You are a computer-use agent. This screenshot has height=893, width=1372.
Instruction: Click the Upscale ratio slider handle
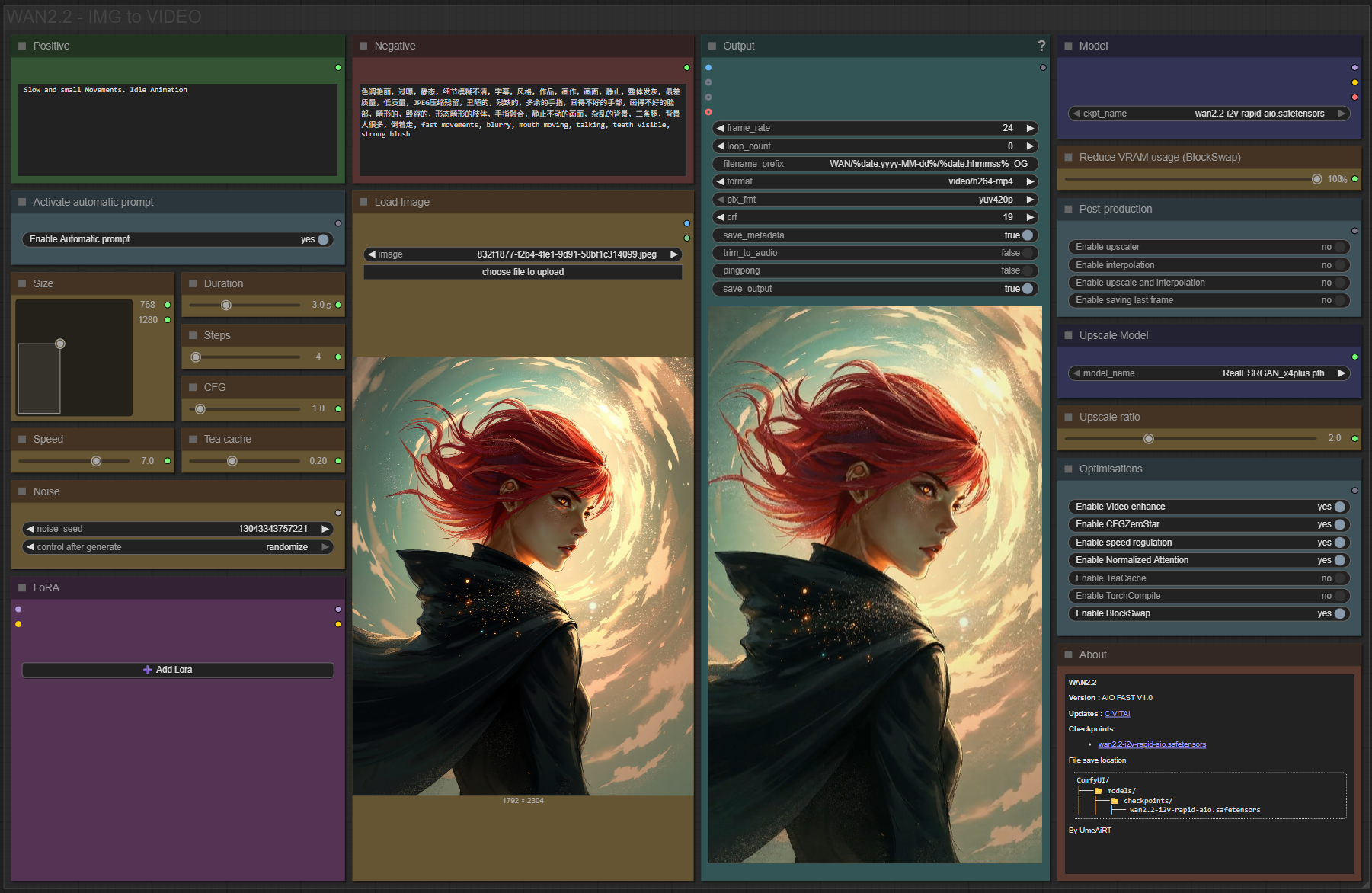point(1149,438)
